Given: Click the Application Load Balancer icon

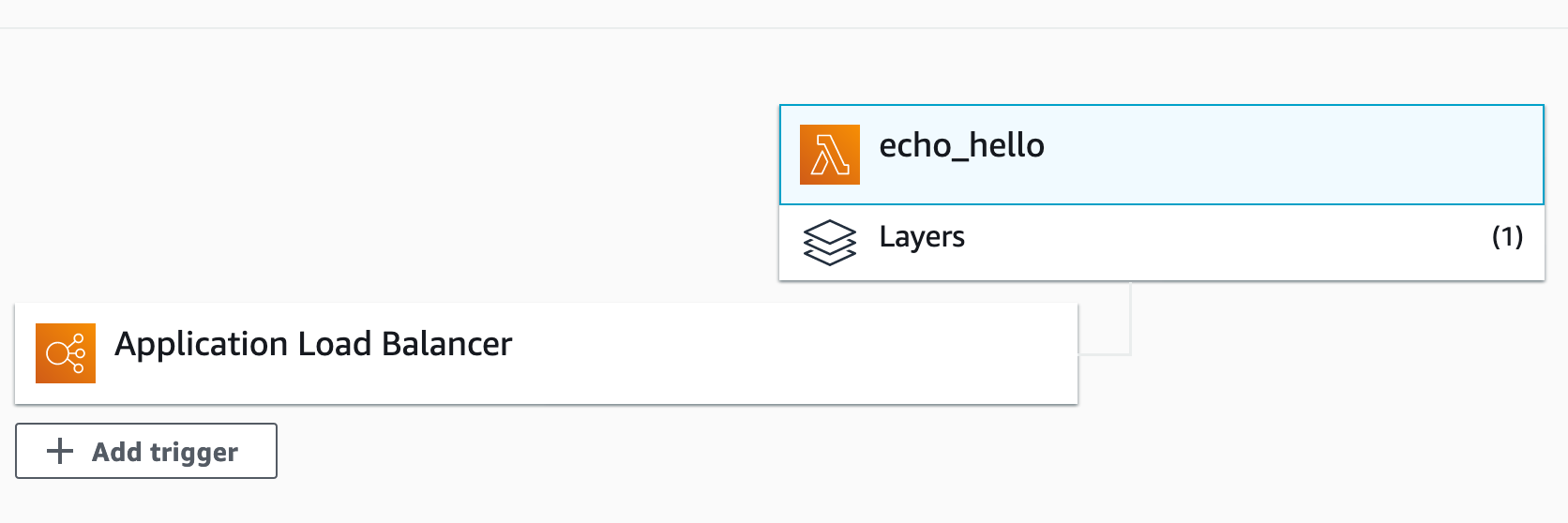Looking at the screenshot, I should tap(66, 353).
